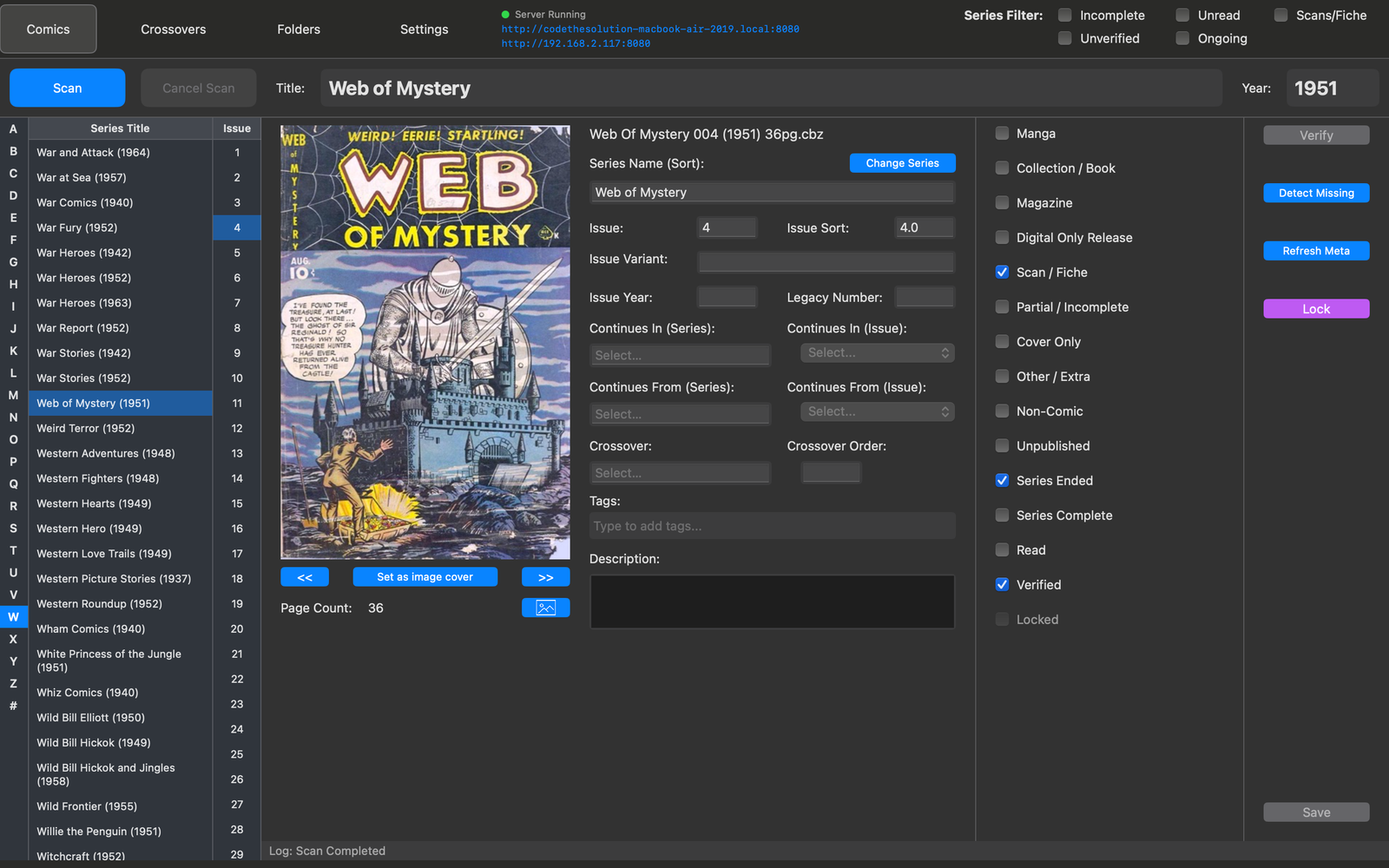Click the Series Name (Sort) input field

pyautogui.click(x=772, y=193)
